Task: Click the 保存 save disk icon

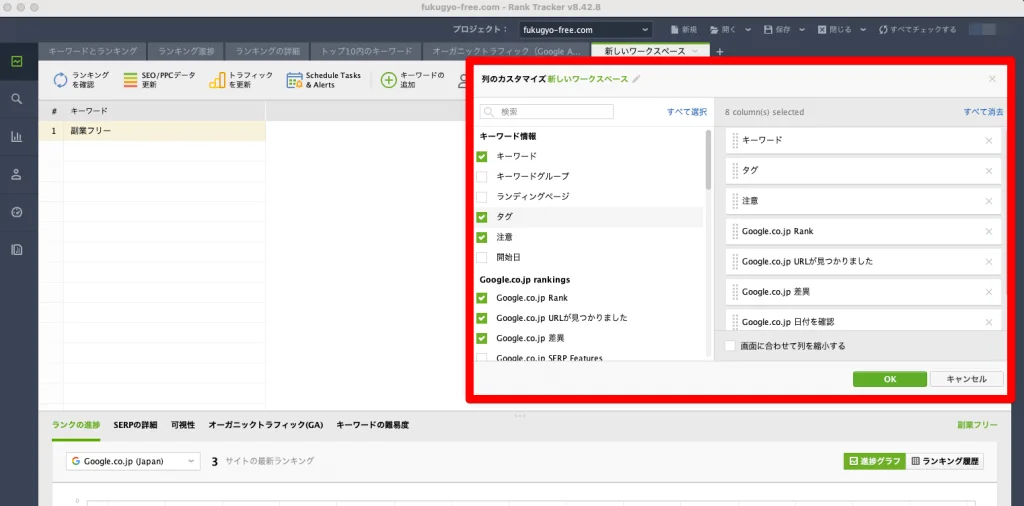Action: point(768,29)
